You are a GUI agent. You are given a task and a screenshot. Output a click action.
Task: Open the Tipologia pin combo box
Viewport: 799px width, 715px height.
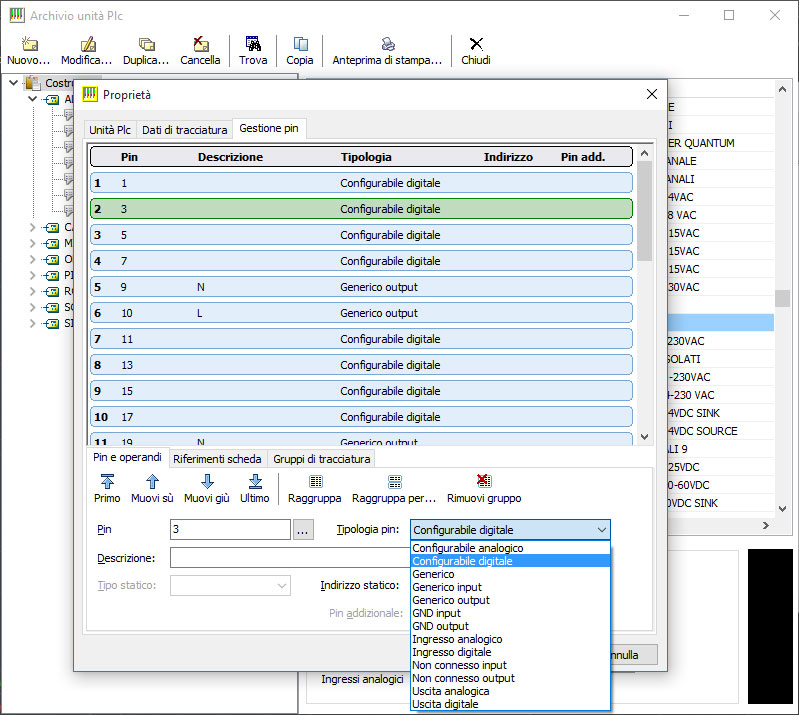click(510, 530)
